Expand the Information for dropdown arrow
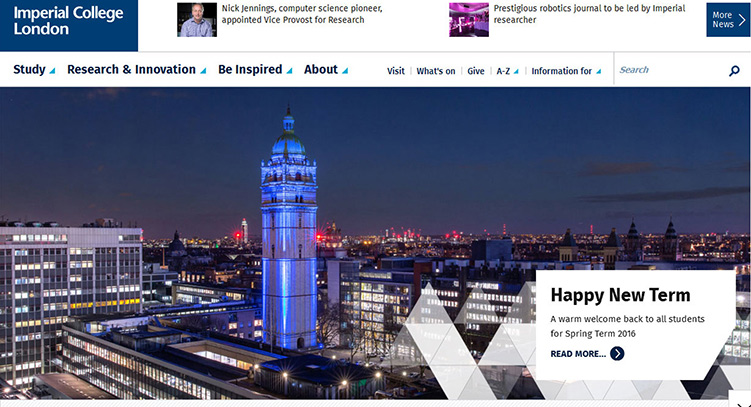Screen dimensions: 751x407 [599, 72]
